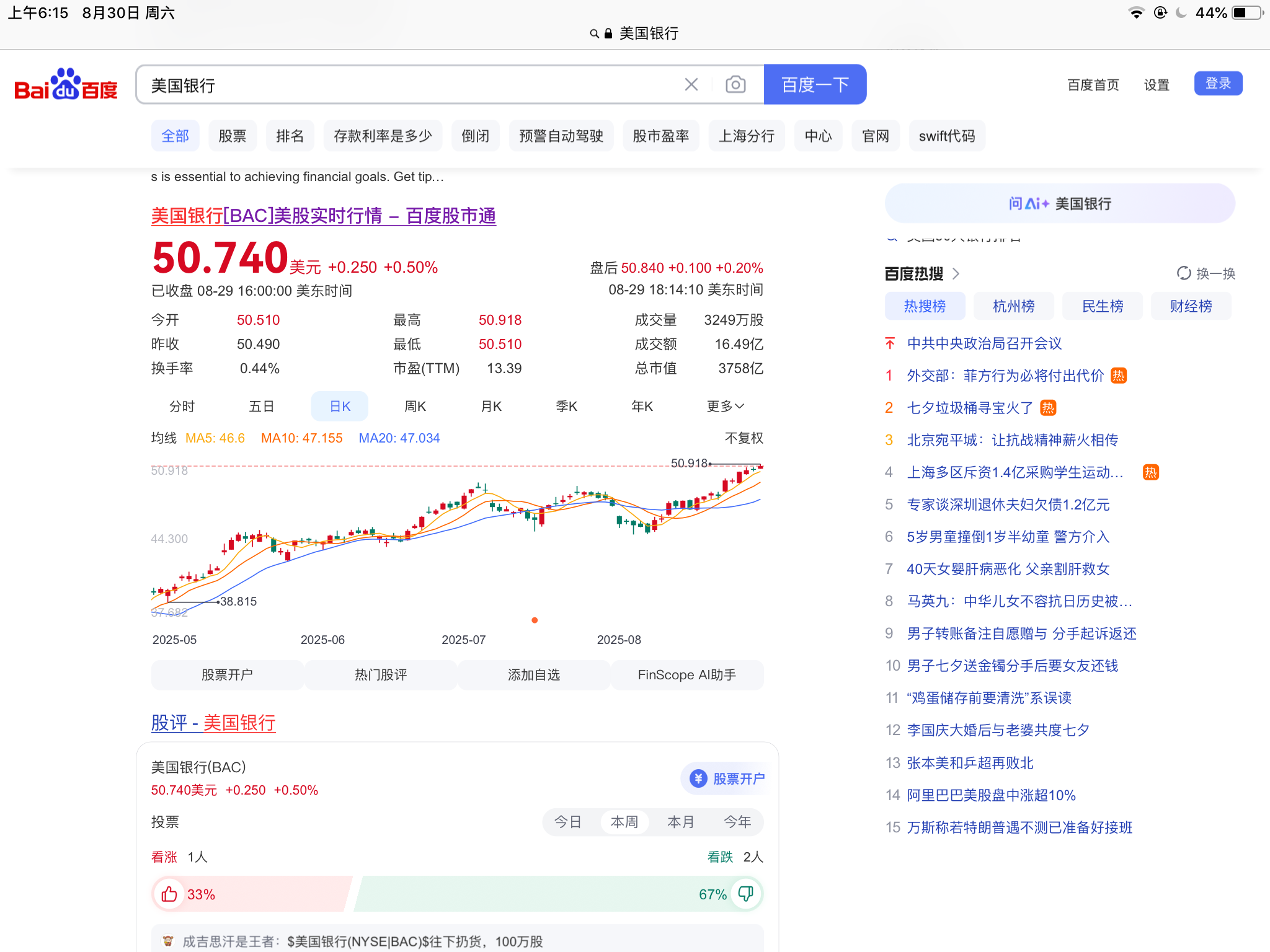
Task: Open camera image search icon
Action: 735,84
